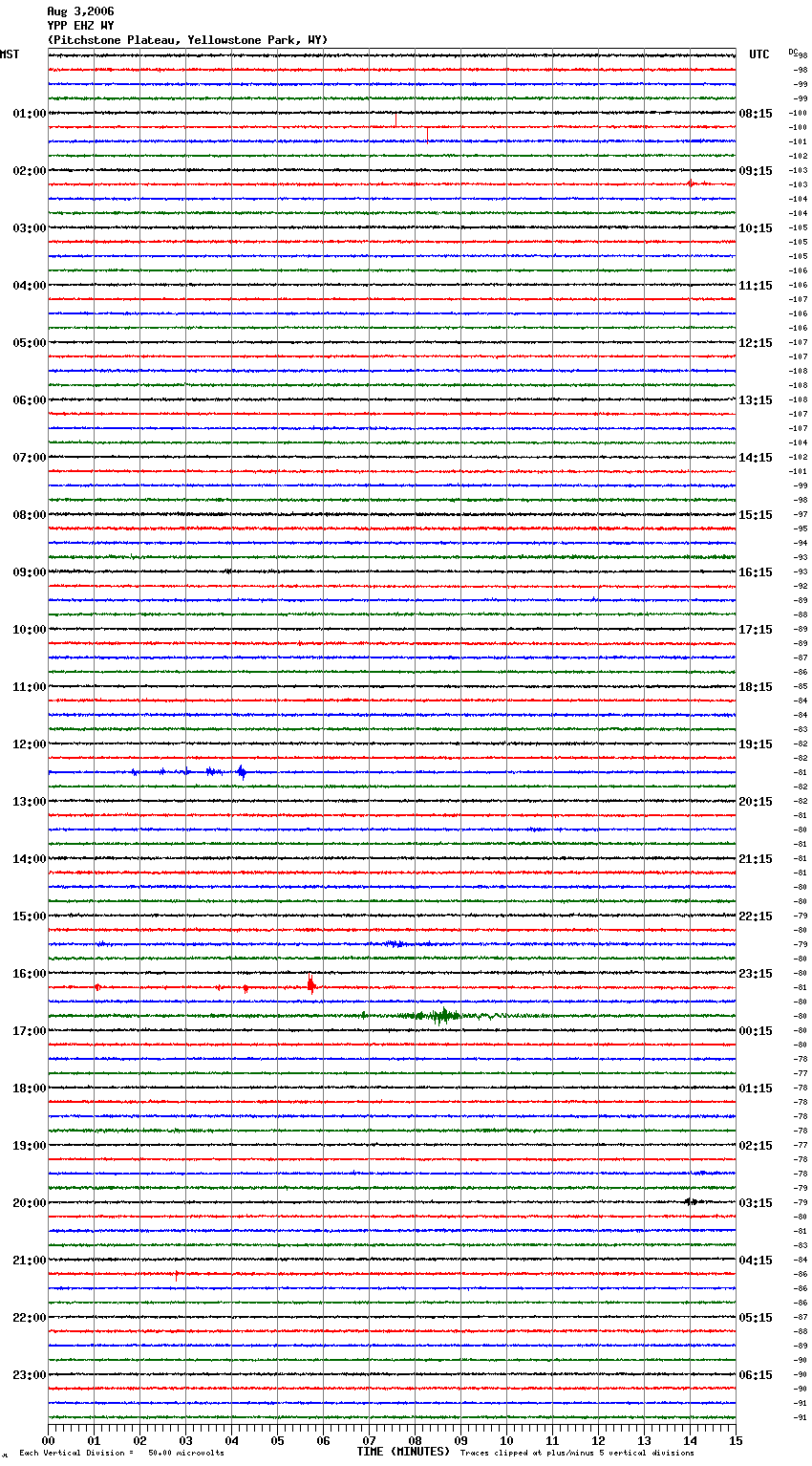Viewport: 812px width, 1466px height.
Task: Select the station code "YPP EHZ WY"
Action: [x=80, y=26]
